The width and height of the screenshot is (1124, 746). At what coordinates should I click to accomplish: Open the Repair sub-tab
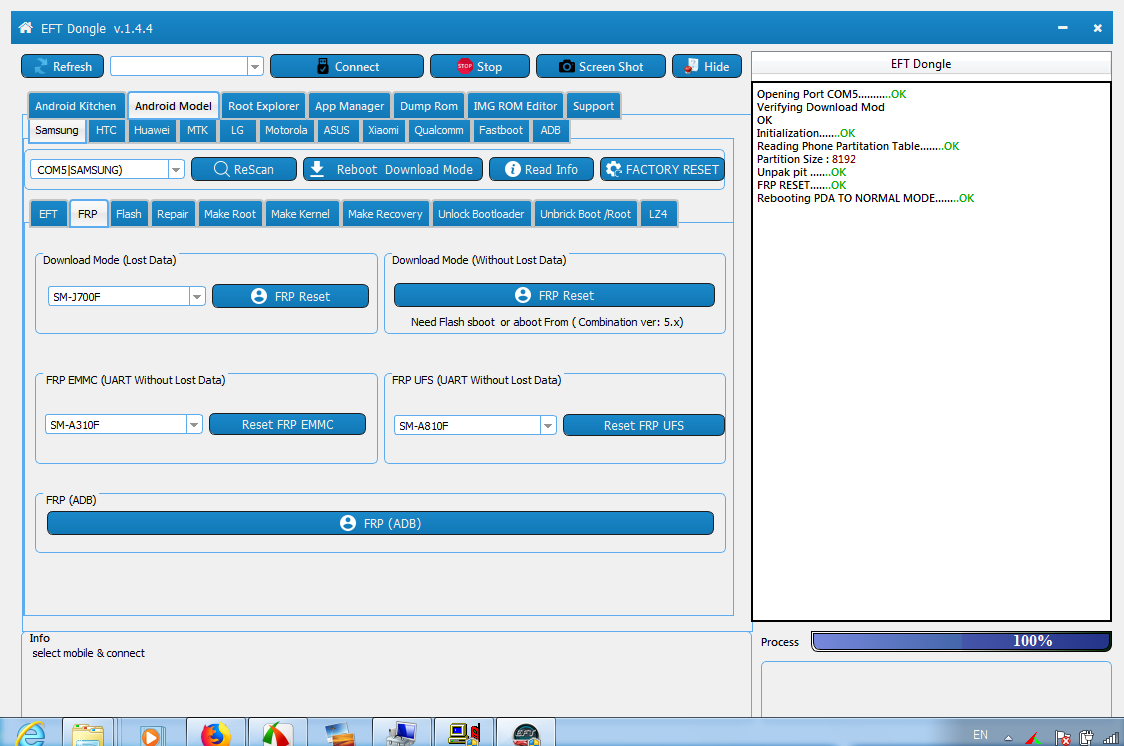click(x=173, y=214)
